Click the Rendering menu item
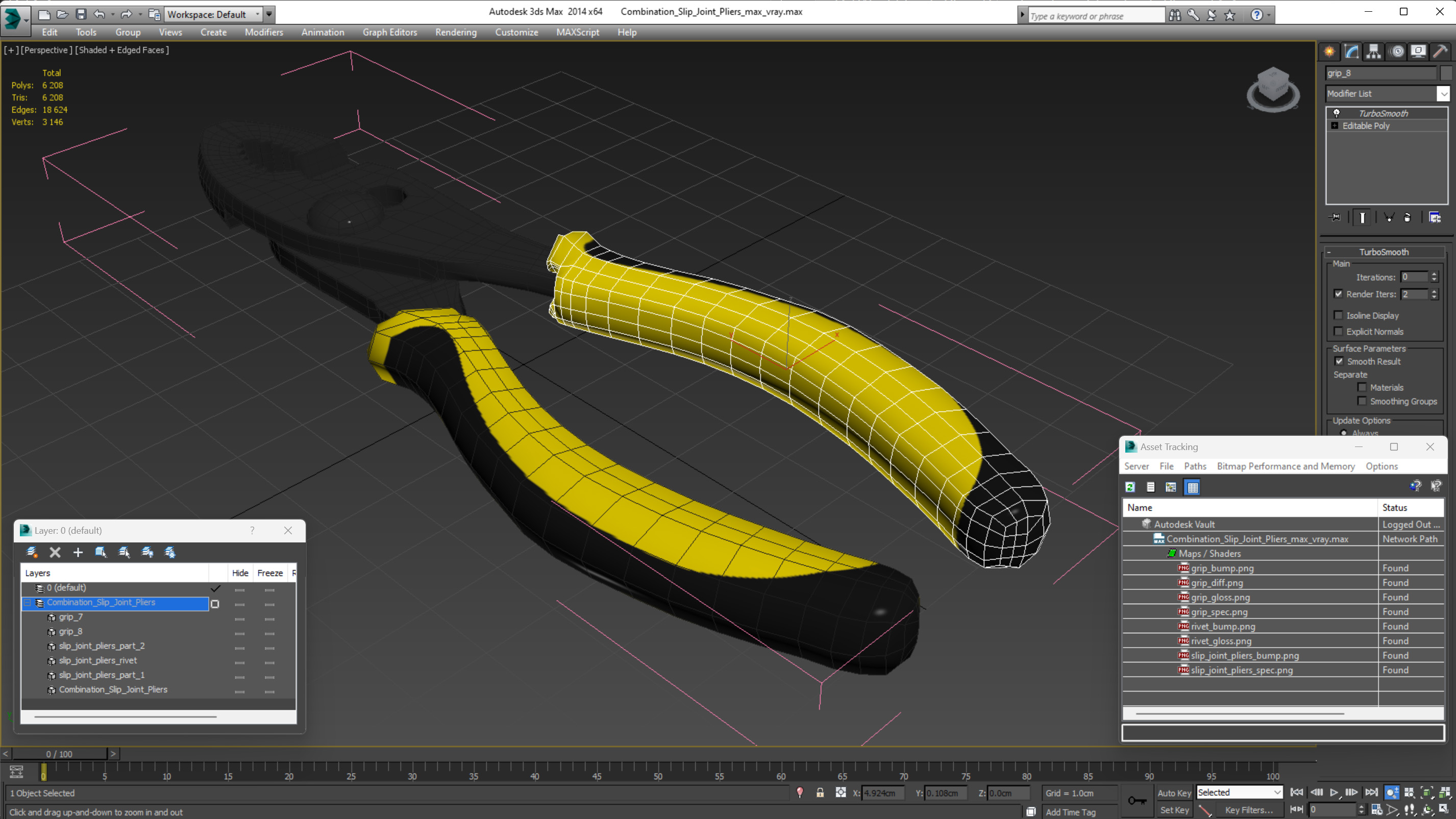 pos(455,32)
